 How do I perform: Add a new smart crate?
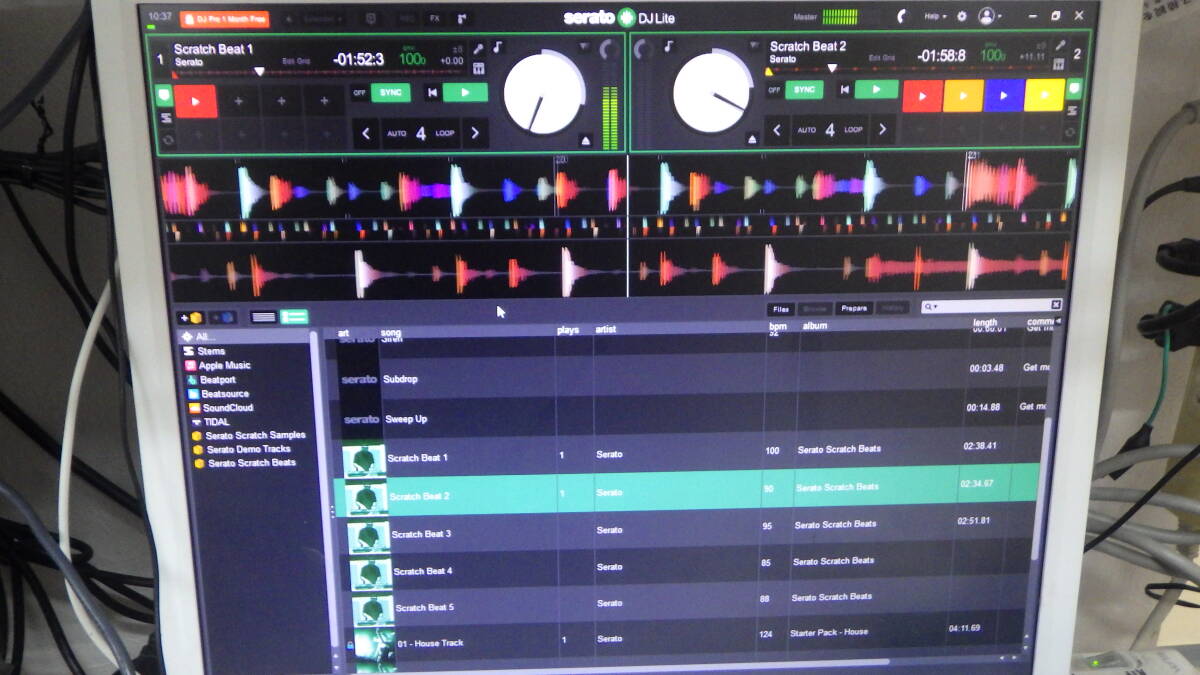click(x=221, y=318)
